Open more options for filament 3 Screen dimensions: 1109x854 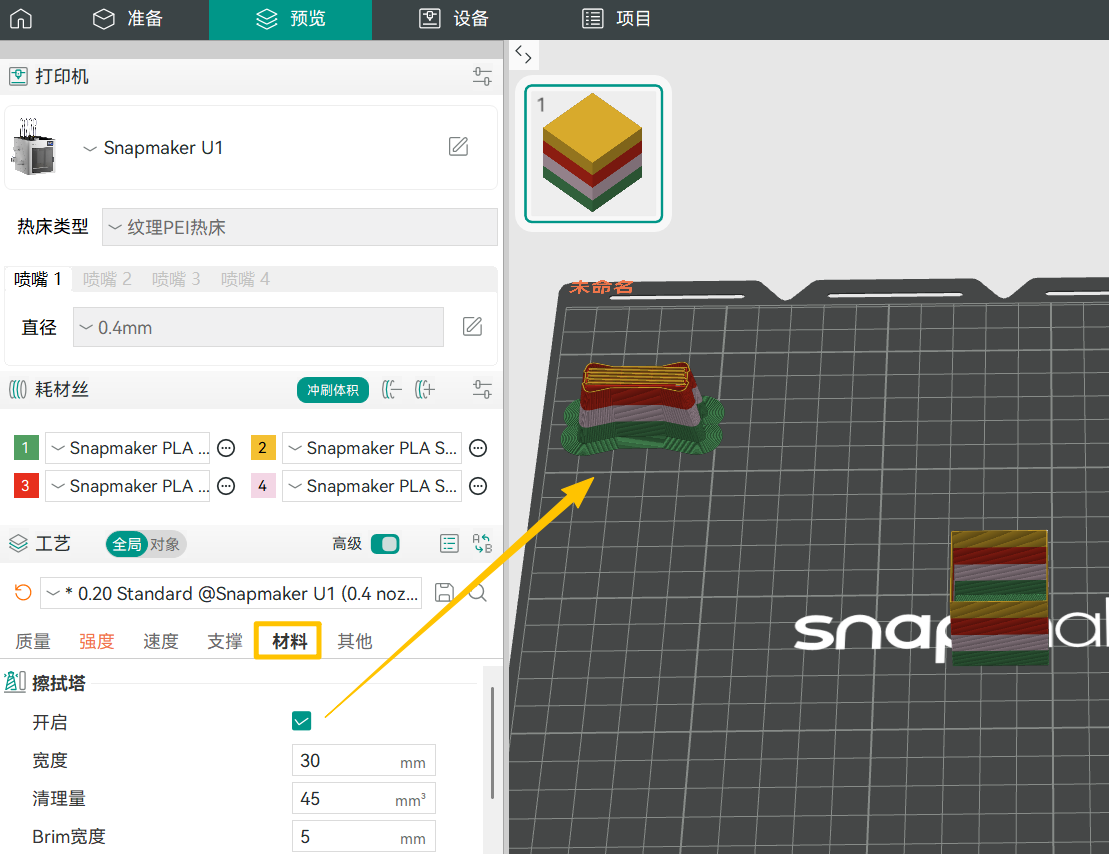coord(226,486)
